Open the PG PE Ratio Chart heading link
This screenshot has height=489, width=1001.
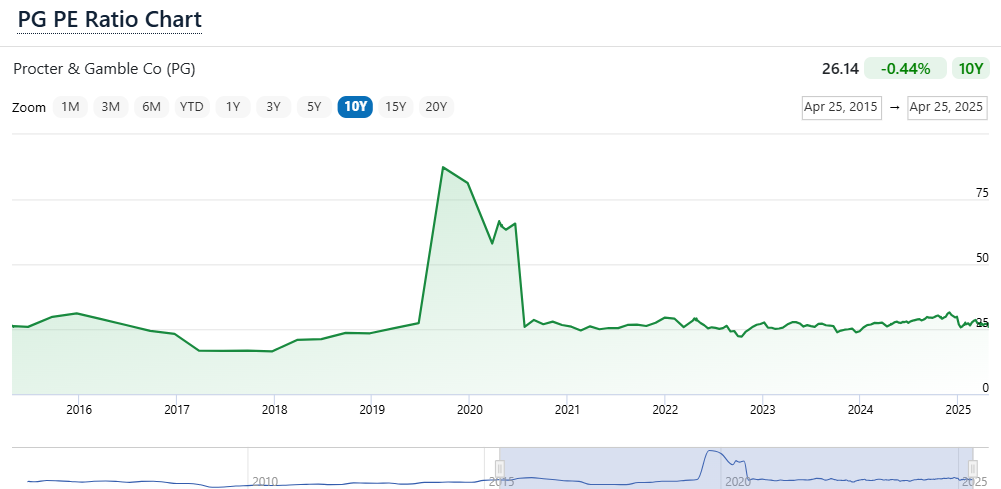point(110,19)
